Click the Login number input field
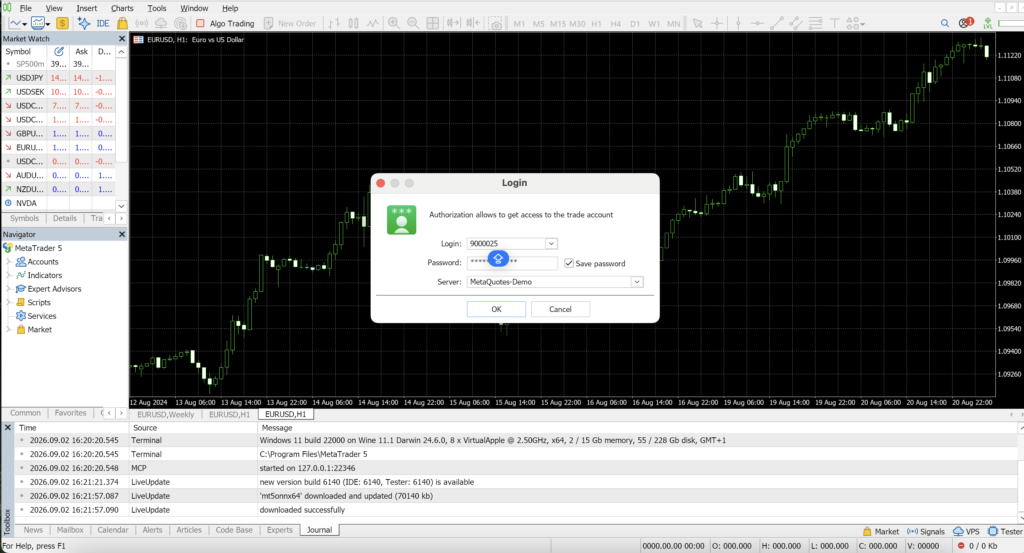1024x553 pixels. tap(506, 244)
